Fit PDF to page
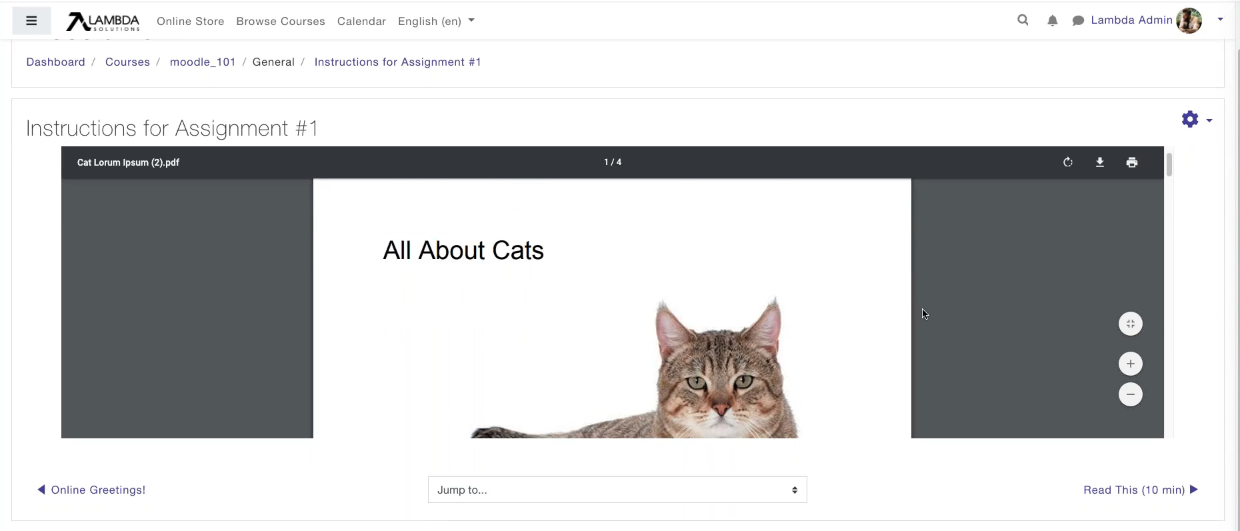Viewport: 1240px width, 531px height. tap(1130, 323)
